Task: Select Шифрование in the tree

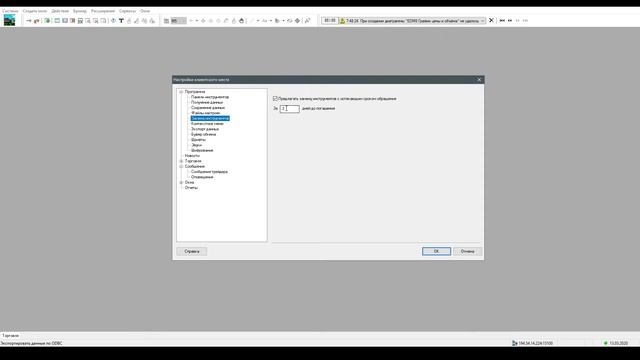Action: (202, 150)
